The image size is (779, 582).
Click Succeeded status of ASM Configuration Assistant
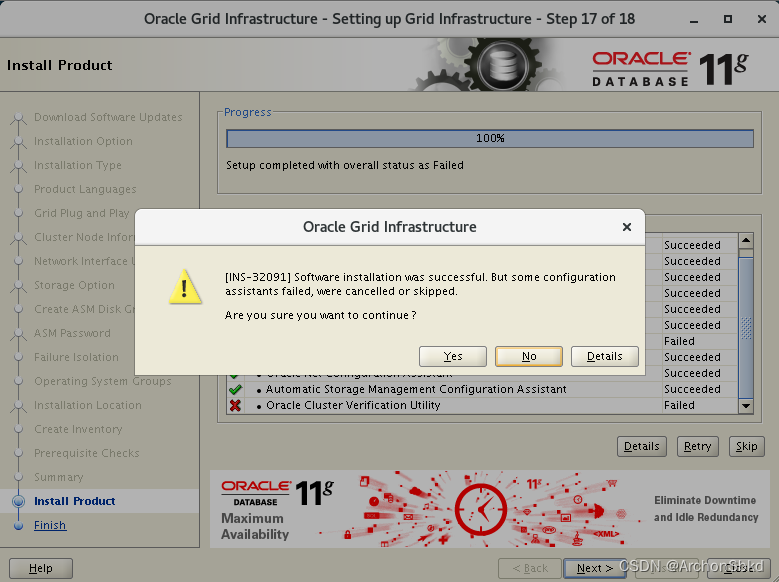tap(692, 389)
